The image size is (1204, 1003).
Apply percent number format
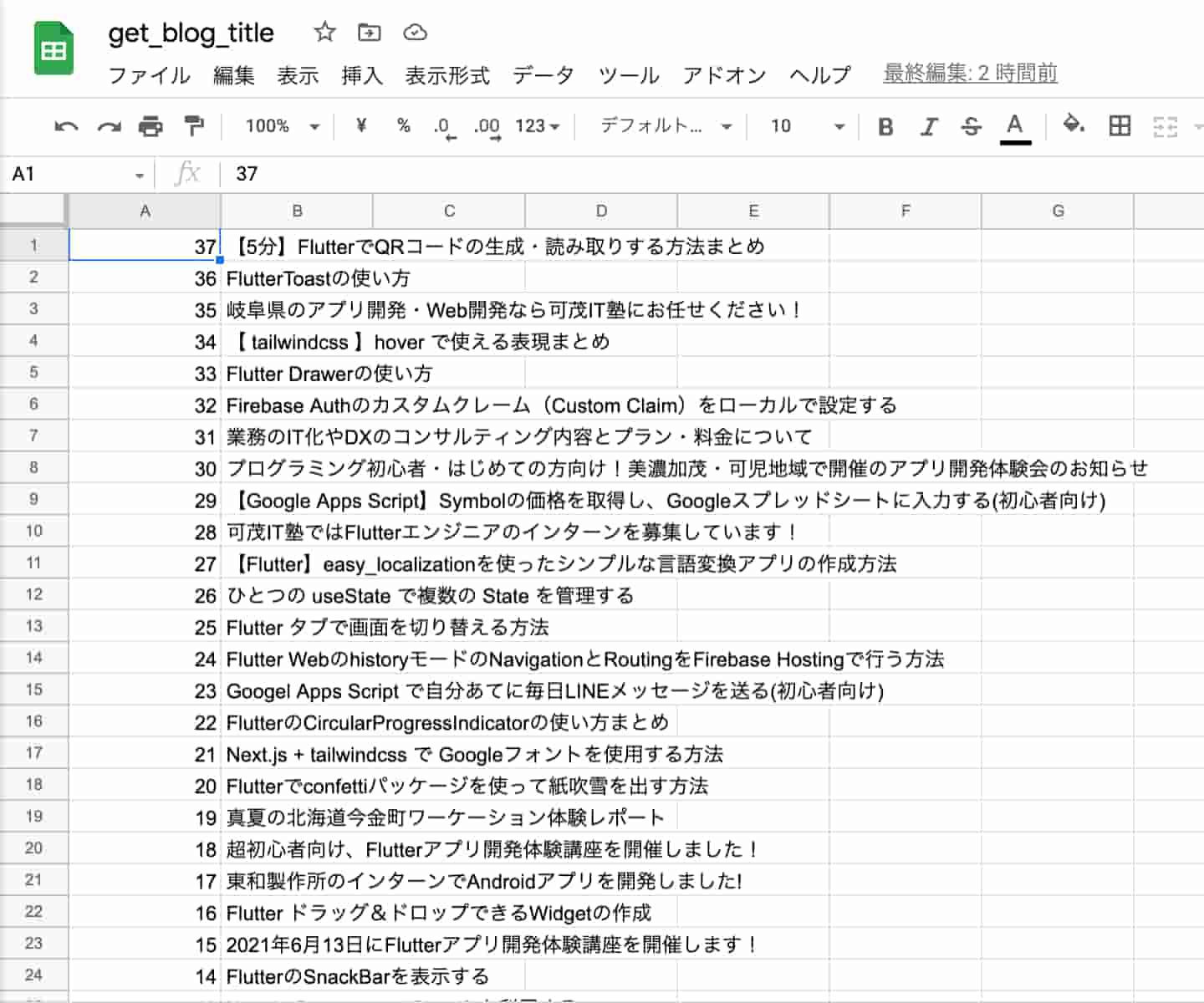click(x=404, y=125)
